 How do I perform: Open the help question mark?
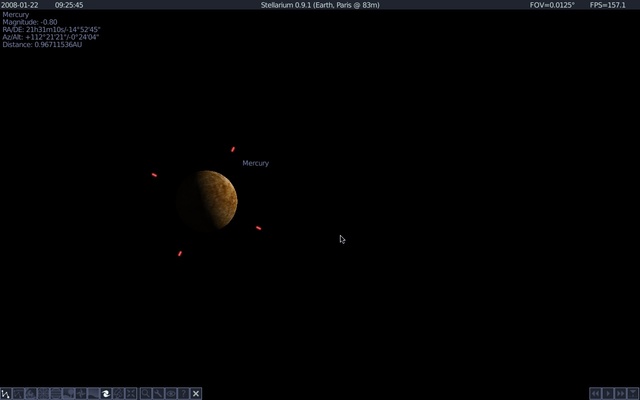click(183, 393)
